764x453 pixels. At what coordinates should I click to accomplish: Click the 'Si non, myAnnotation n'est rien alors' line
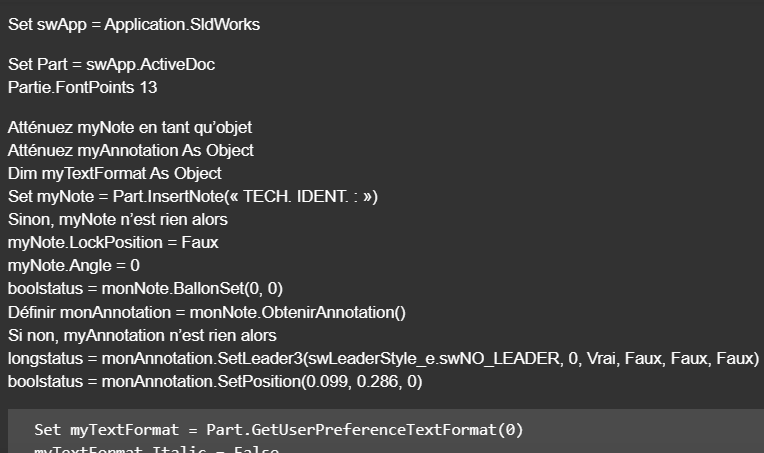coord(142,335)
